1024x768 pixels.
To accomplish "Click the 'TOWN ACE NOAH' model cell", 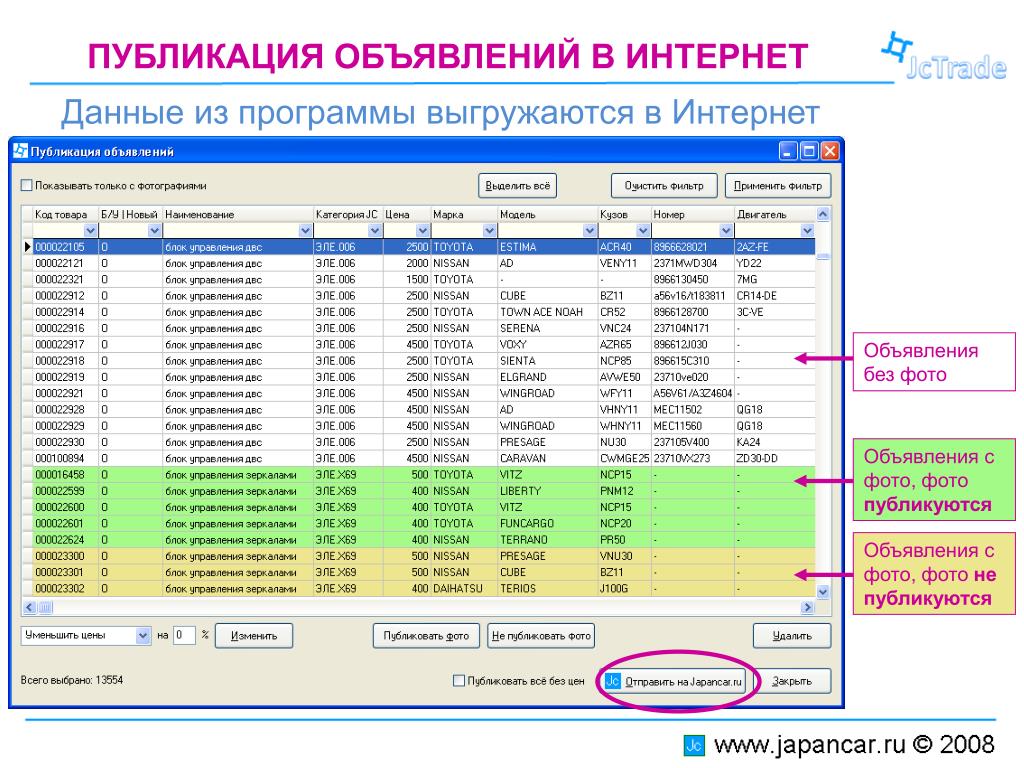I will coord(547,312).
